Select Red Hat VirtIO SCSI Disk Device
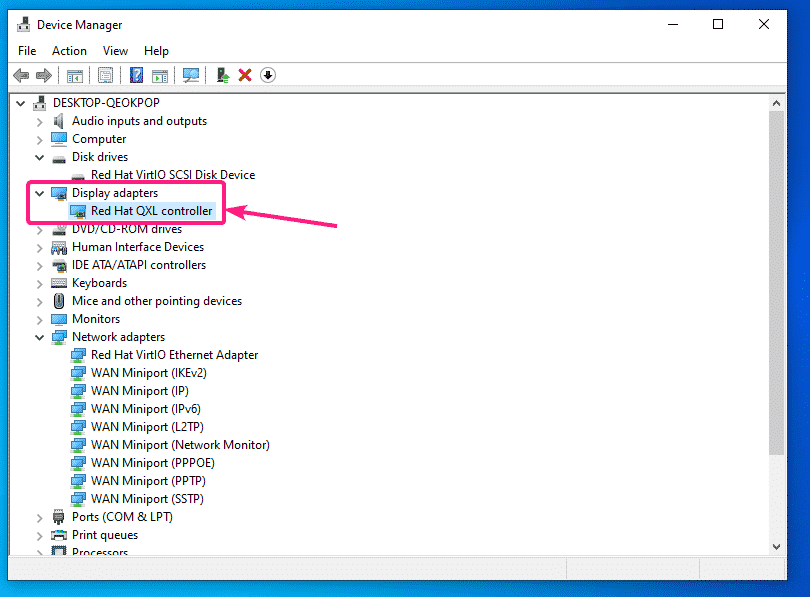 coord(173,175)
